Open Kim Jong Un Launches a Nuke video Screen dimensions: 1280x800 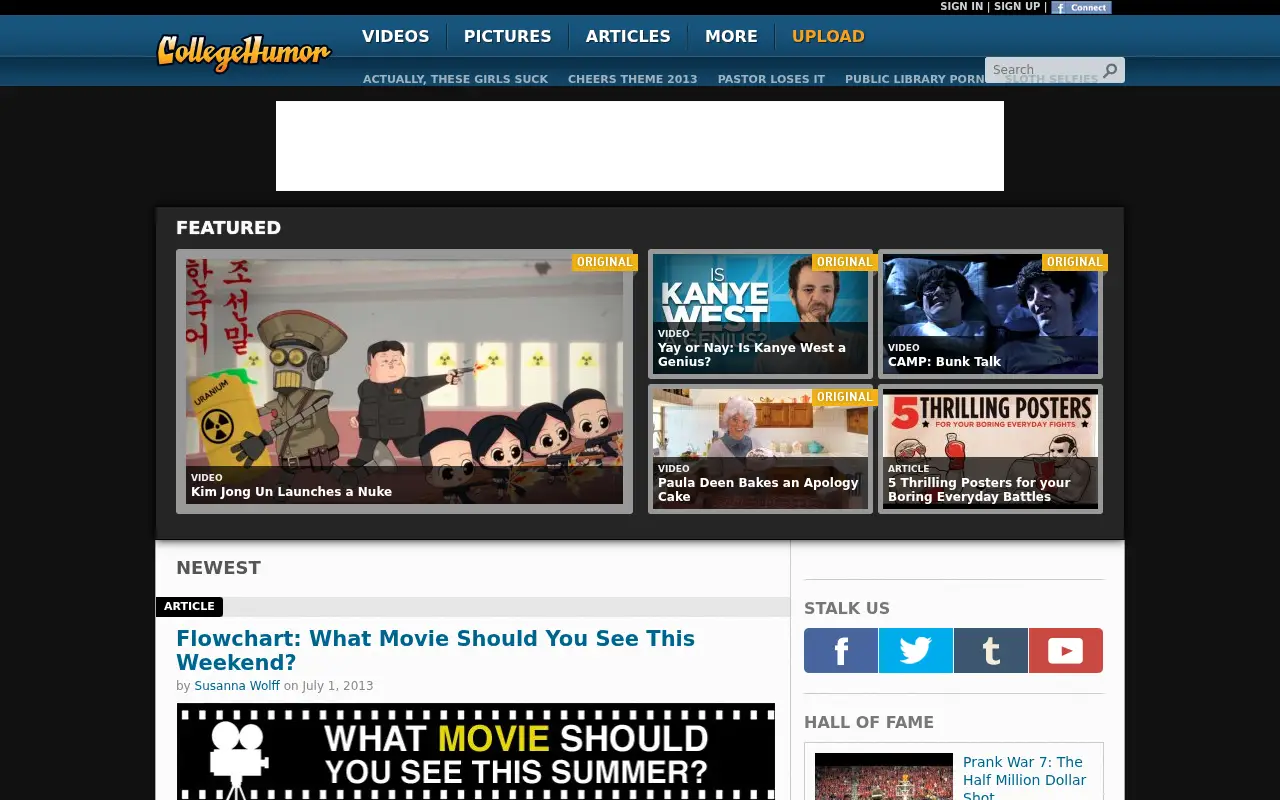(x=404, y=381)
